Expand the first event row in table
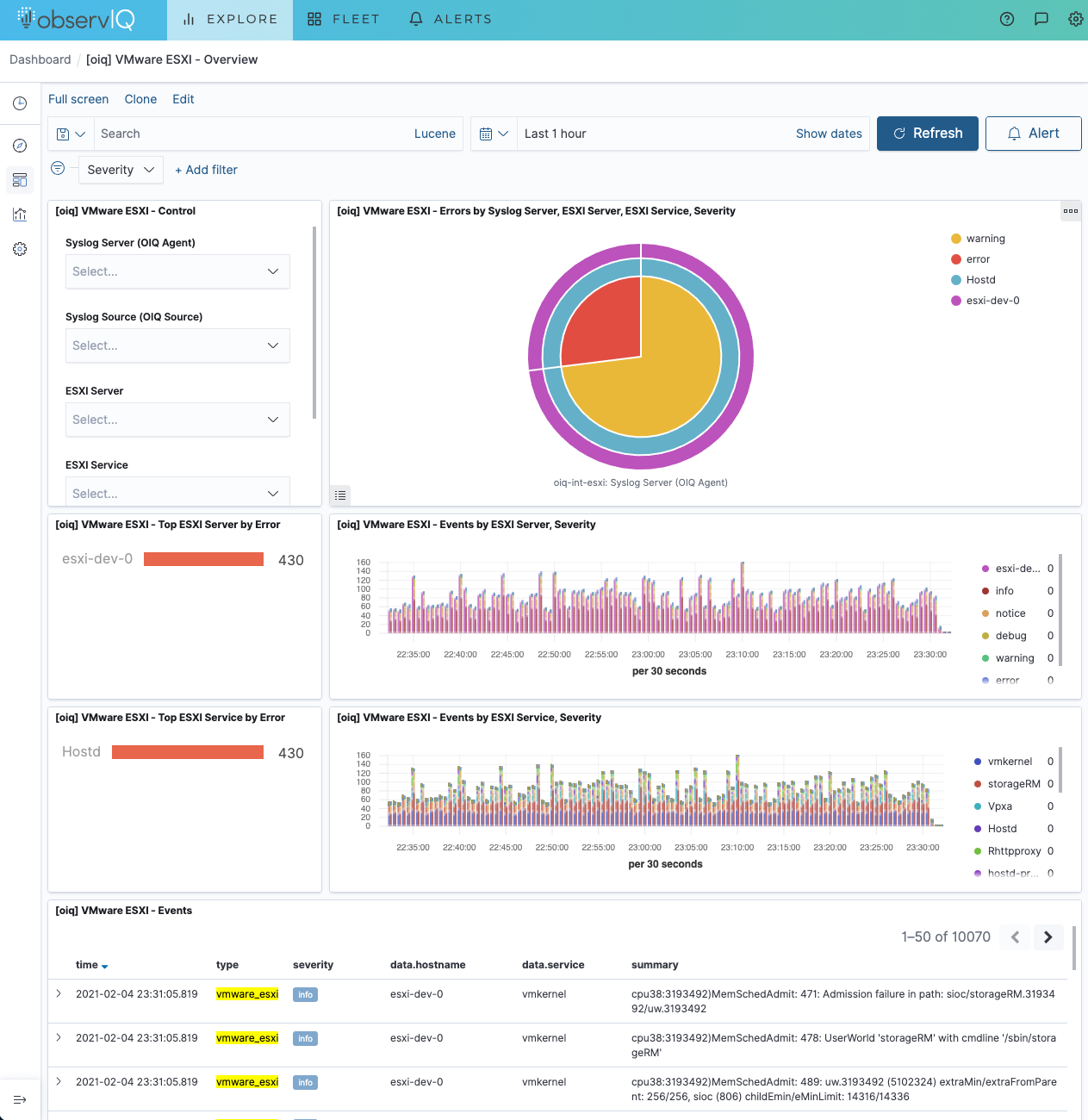Screen dimensions: 1088x1120 click(x=59, y=994)
